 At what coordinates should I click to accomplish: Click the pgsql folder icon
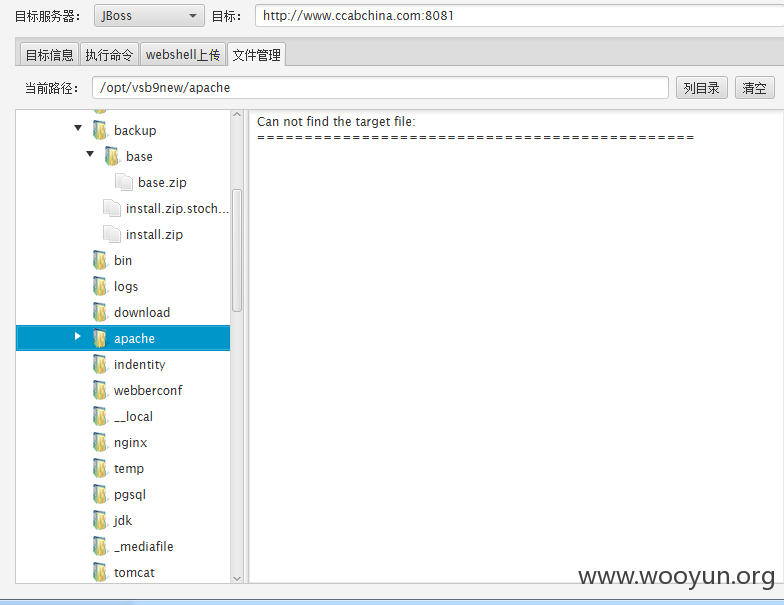[x=100, y=494]
